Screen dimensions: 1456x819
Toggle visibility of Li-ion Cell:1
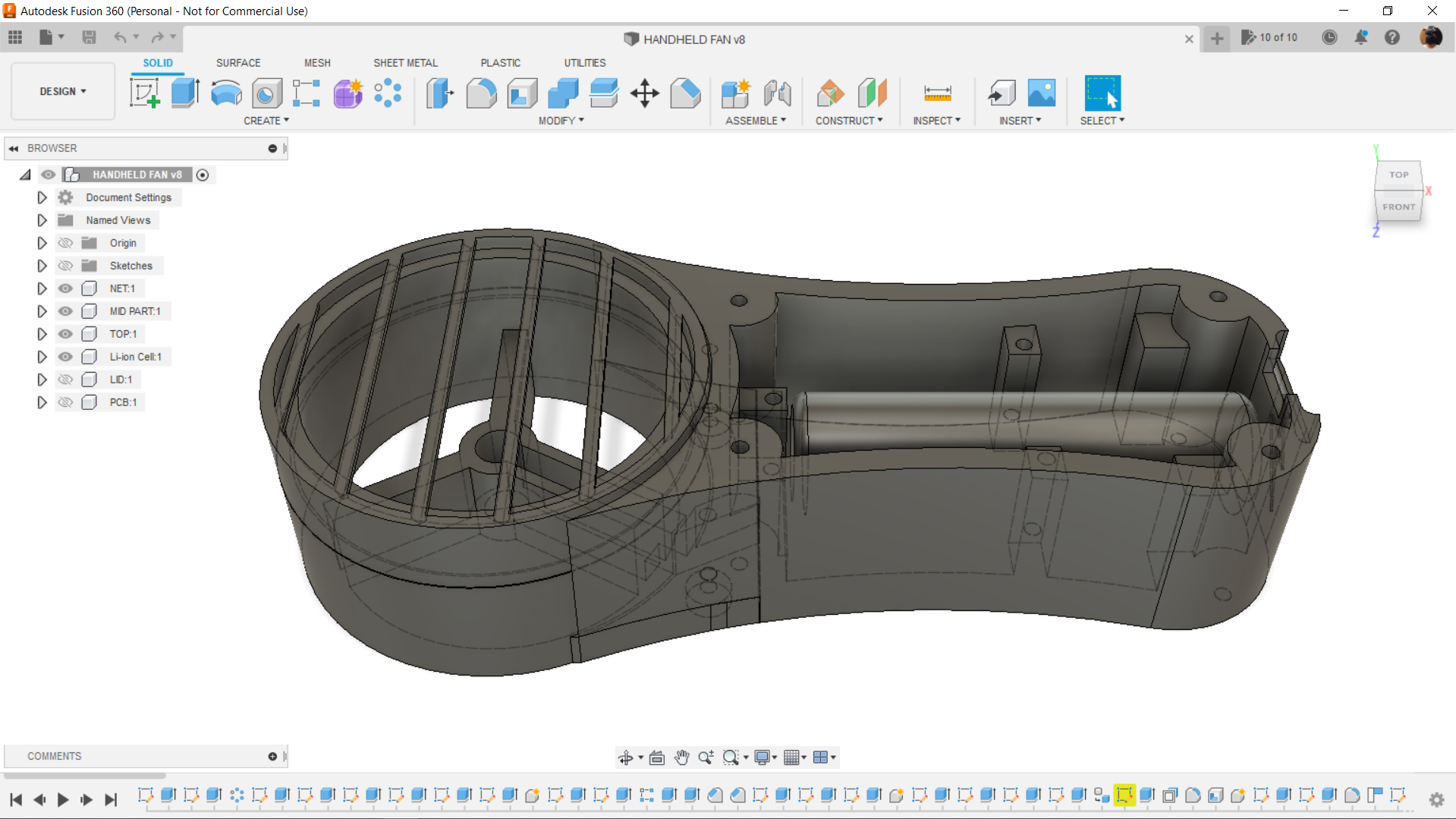click(66, 357)
